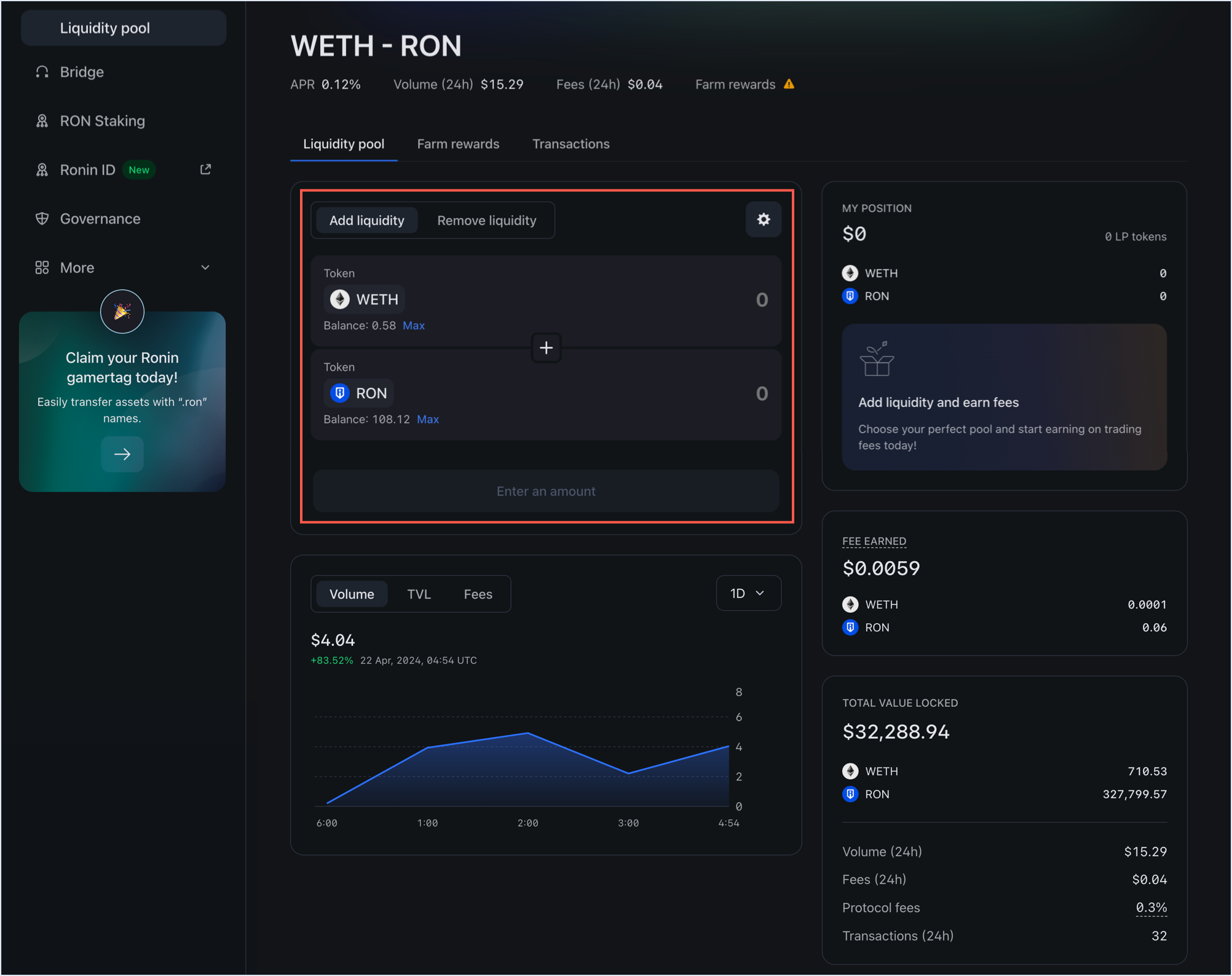Click the $32,288.94 total value locked
Viewport: 1232px width, 976px height.
896,731
